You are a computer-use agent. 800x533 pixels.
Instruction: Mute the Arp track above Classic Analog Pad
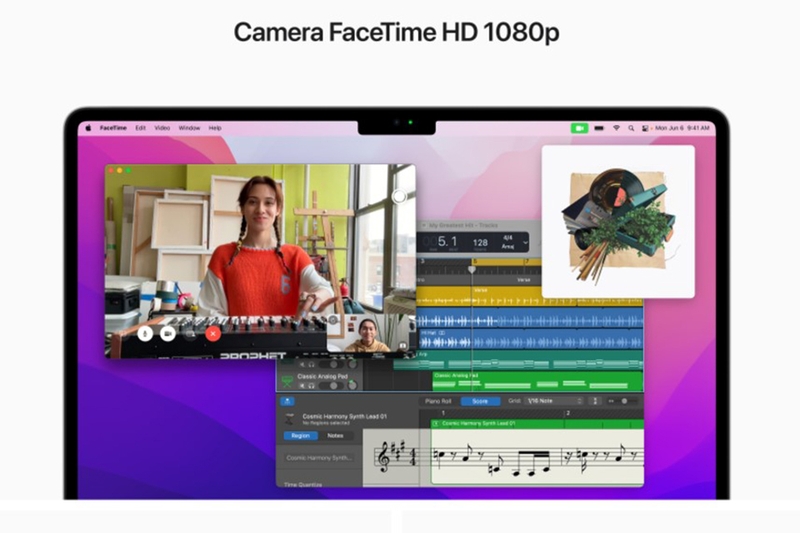(302, 364)
